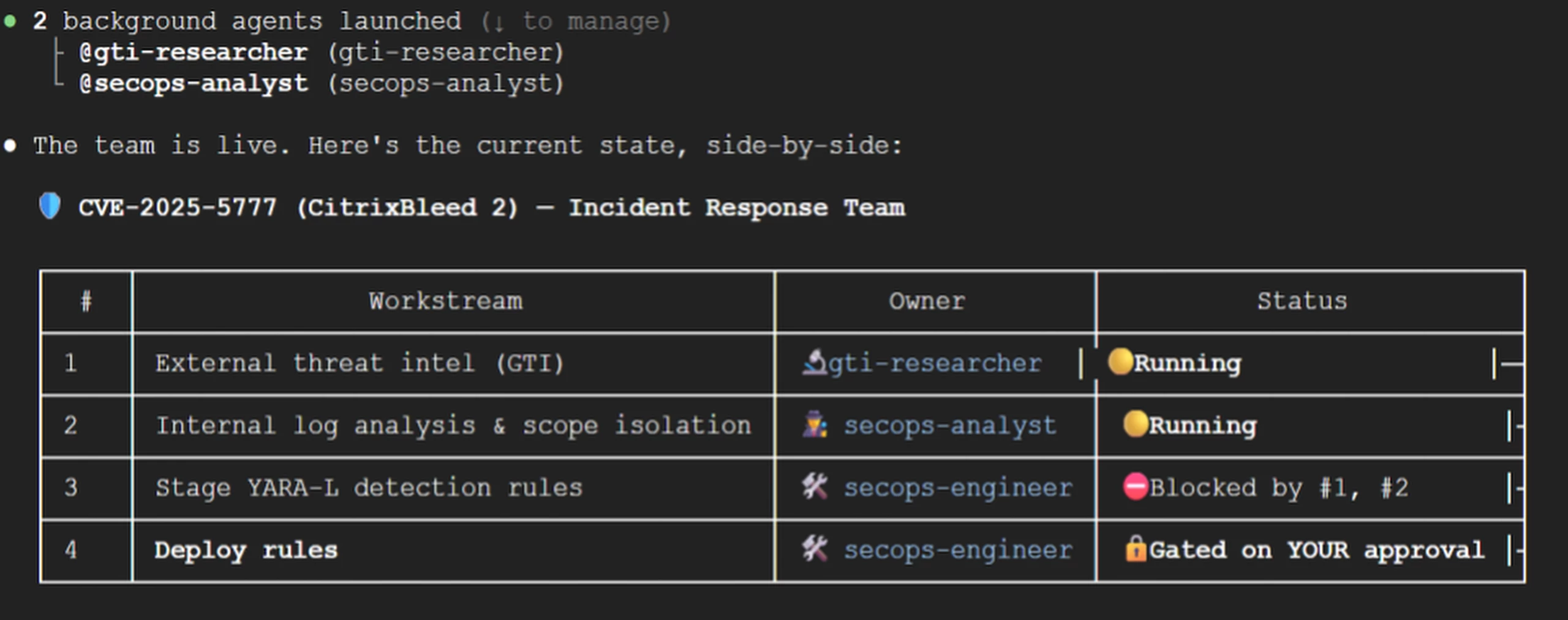
Task: Click the Owner column header
Action: click(x=927, y=301)
